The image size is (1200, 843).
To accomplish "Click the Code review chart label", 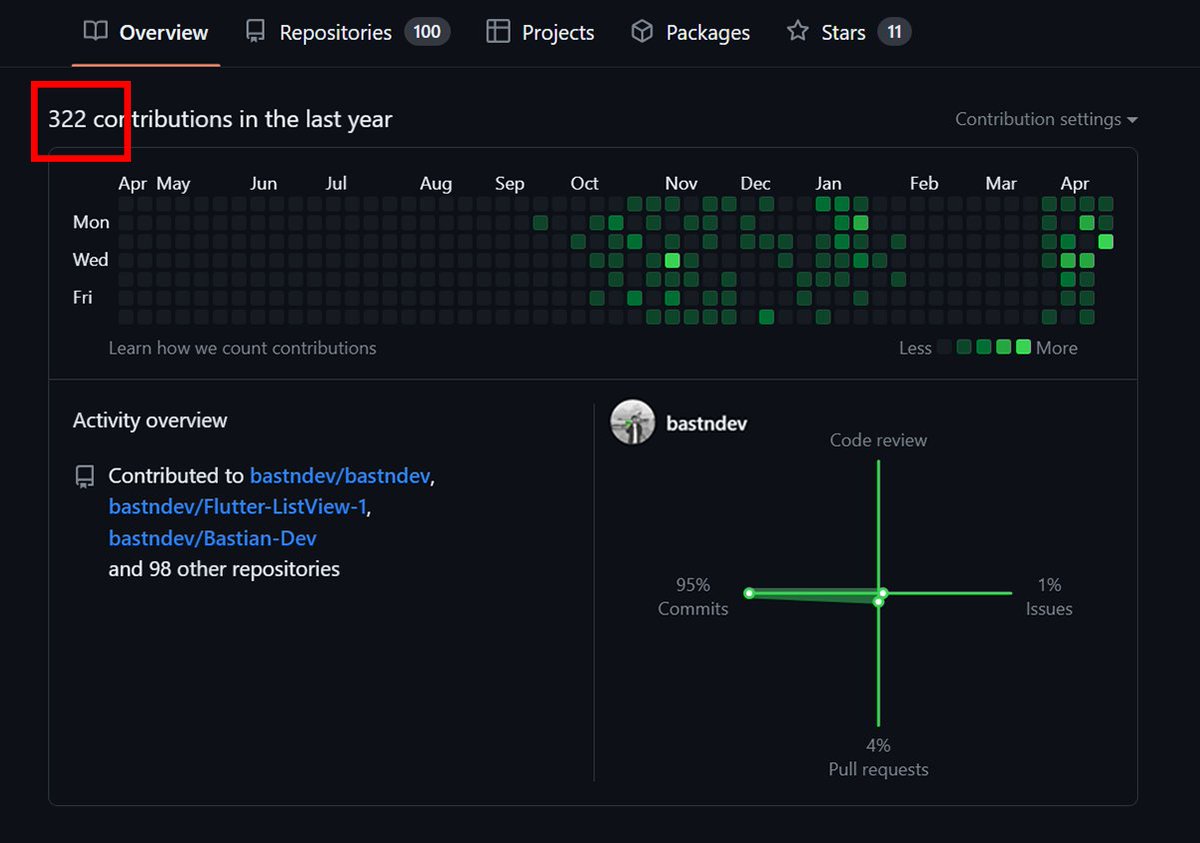I will (x=878, y=440).
